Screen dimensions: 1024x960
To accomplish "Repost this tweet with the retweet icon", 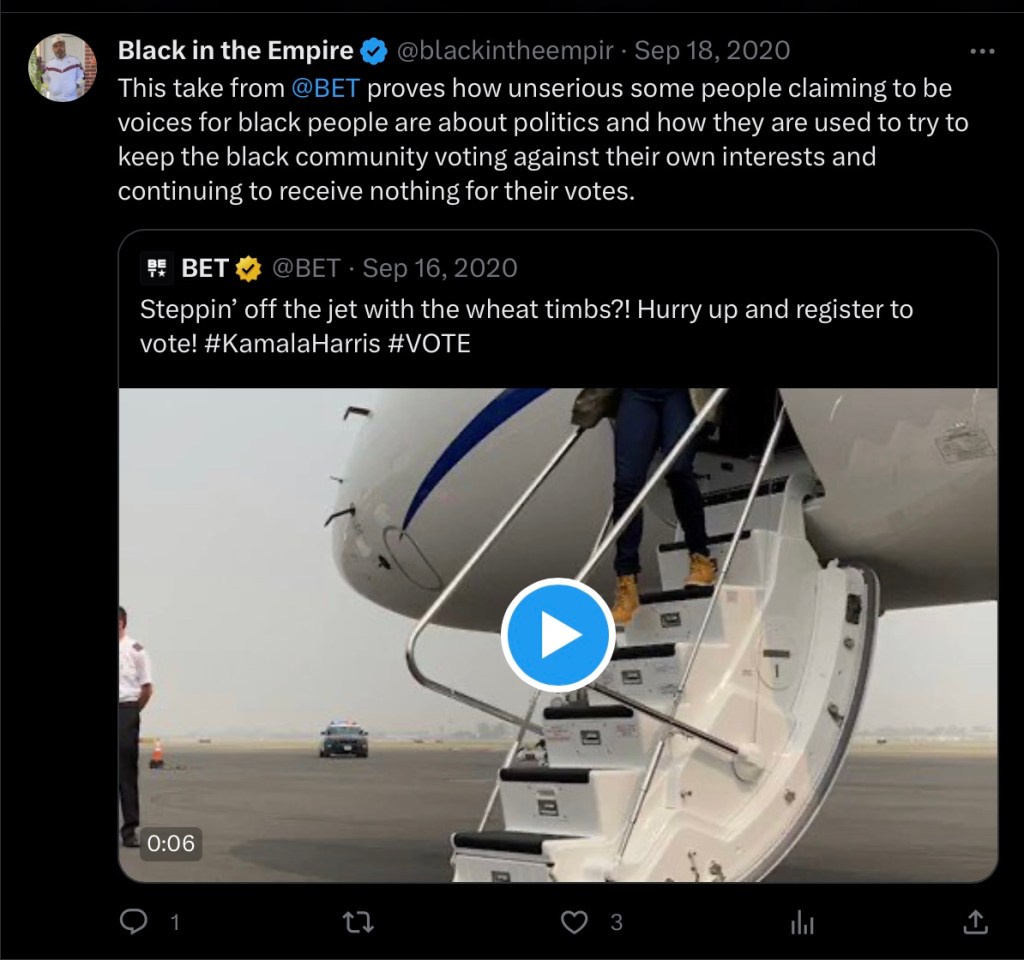I will tap(354, 921).
